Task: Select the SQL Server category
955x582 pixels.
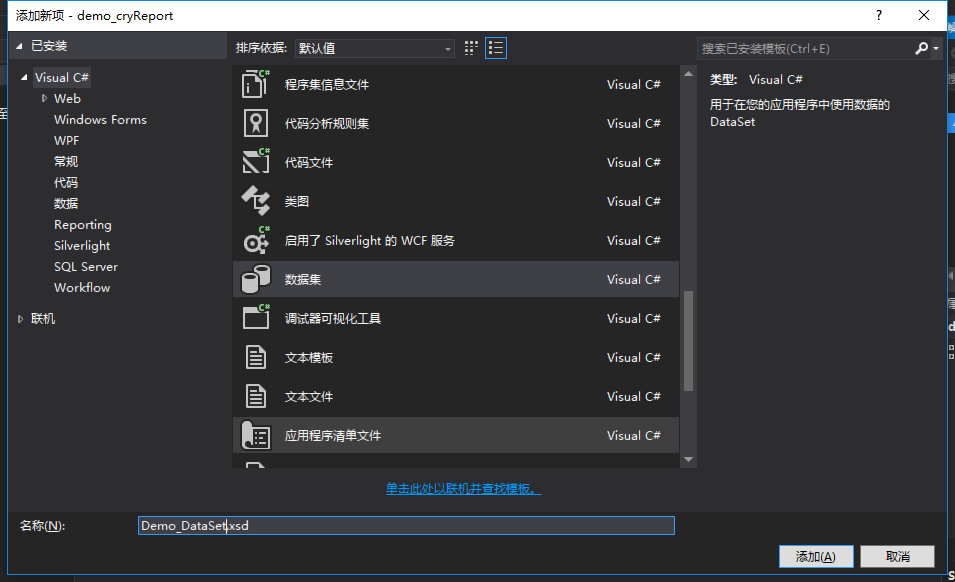Action: [86, 267]
